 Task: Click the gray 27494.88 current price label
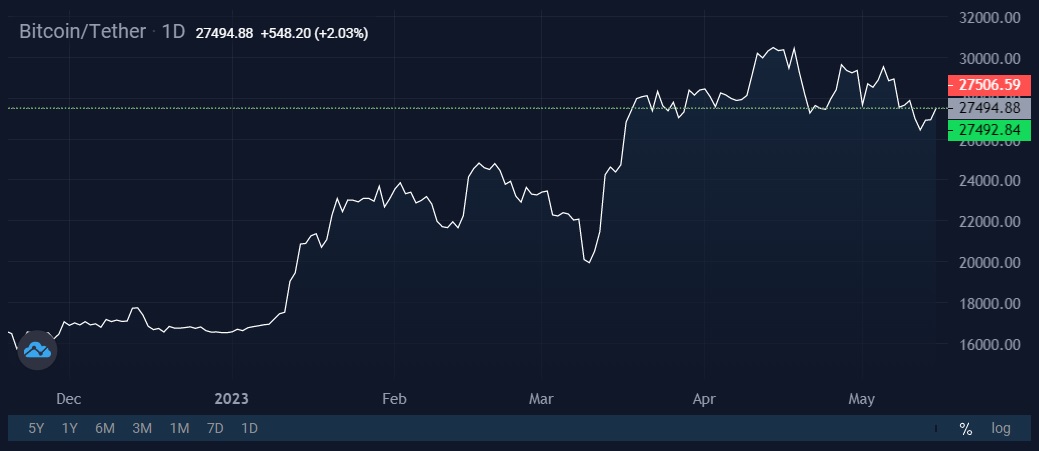989,107
